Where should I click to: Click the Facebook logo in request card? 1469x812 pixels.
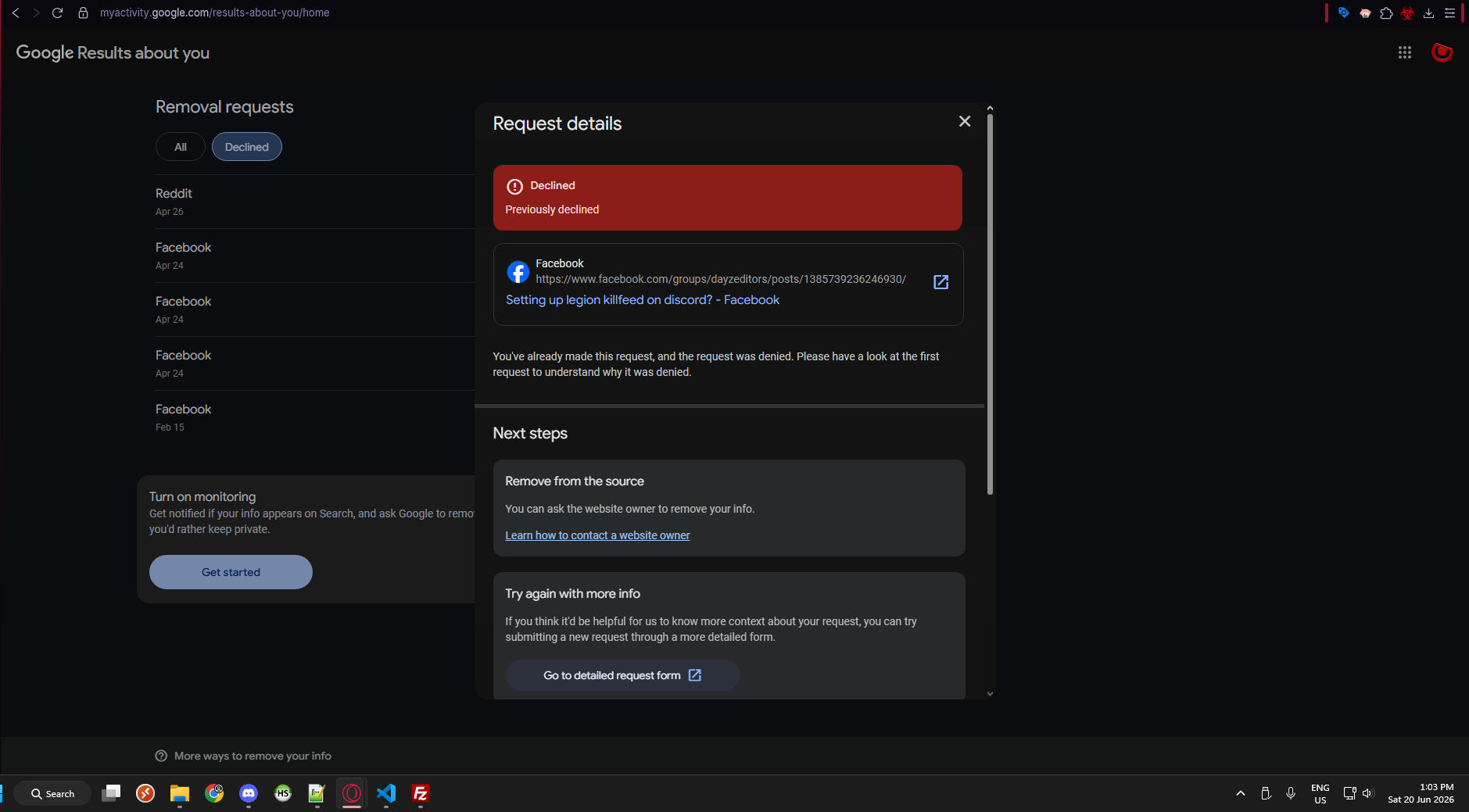click(518, 272)
